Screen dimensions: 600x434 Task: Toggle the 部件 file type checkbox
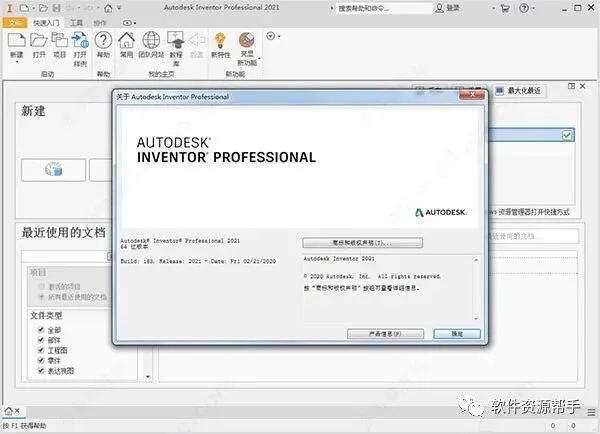click(x=41, y=340)
